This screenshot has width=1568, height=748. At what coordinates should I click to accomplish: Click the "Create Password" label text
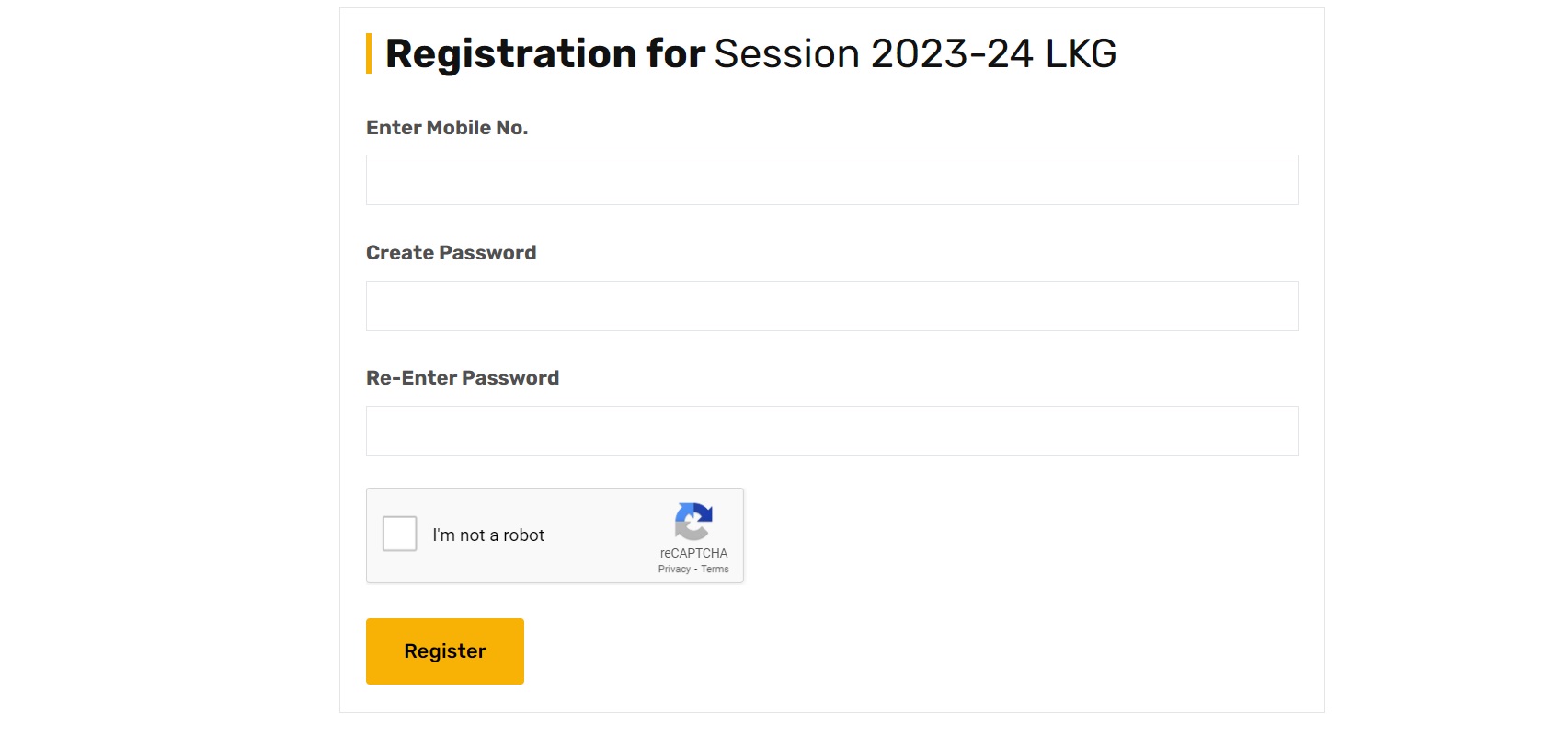click(x=451, y=253)
